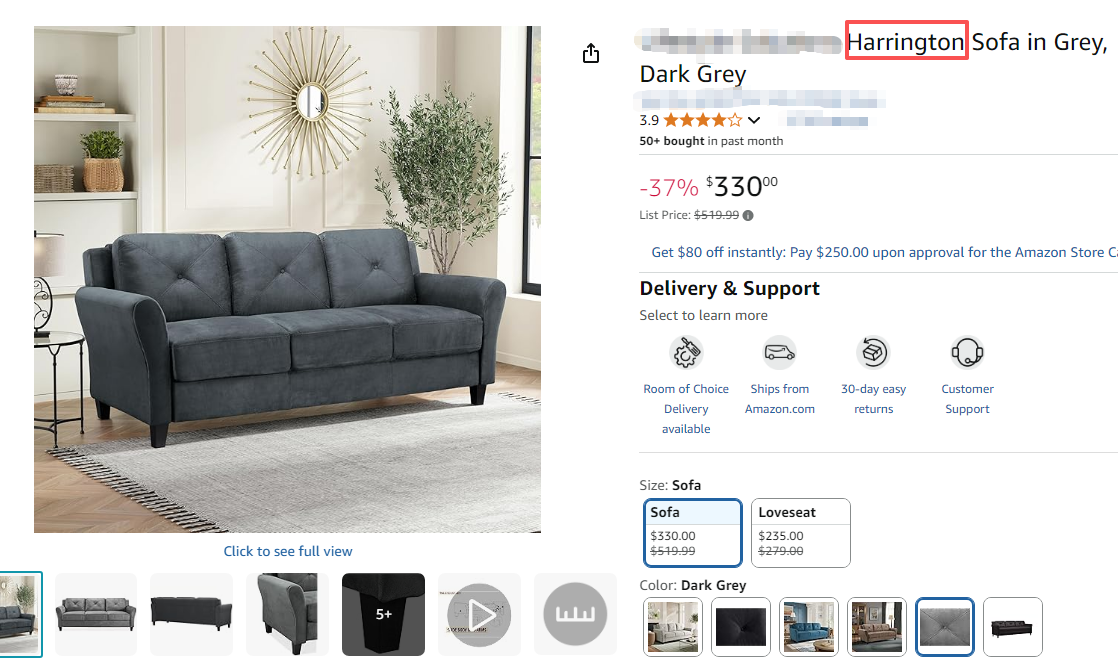Pick the brown sofa color swatch
The height and width of the screenshot is (658, 1118).
click(877, 627)
